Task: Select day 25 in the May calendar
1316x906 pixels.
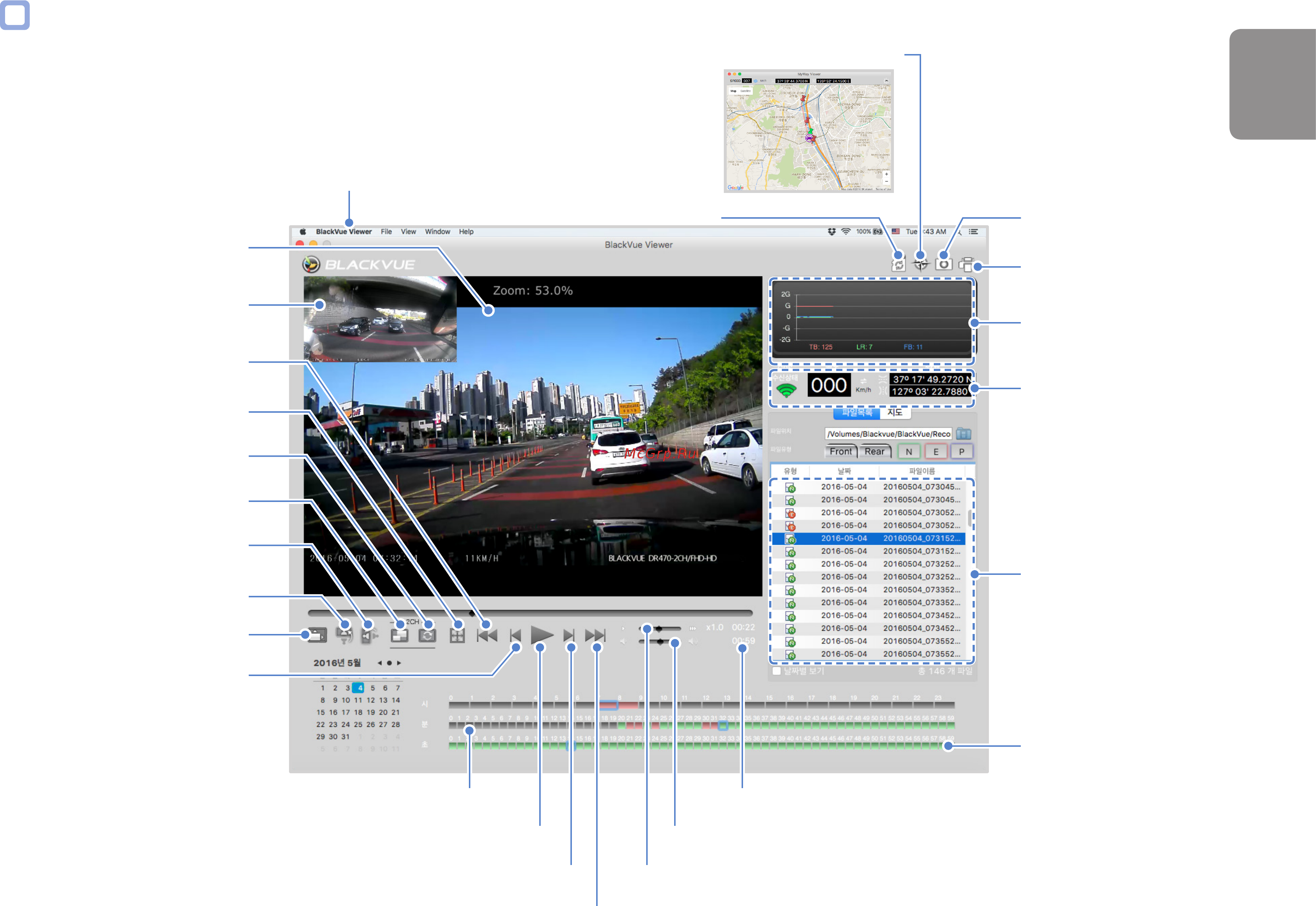Action: (x=358, y=724)
